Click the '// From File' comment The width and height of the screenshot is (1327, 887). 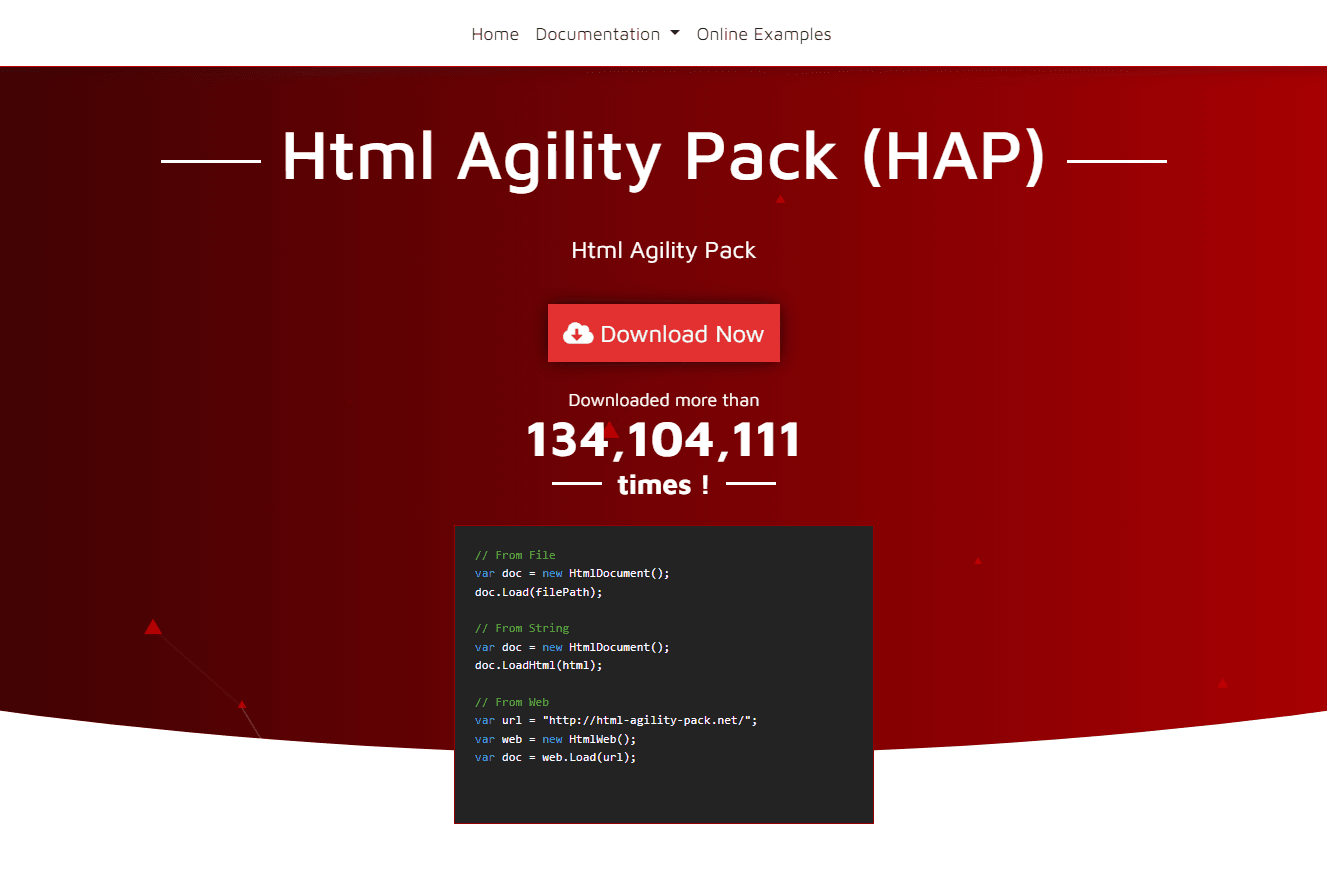515,555
